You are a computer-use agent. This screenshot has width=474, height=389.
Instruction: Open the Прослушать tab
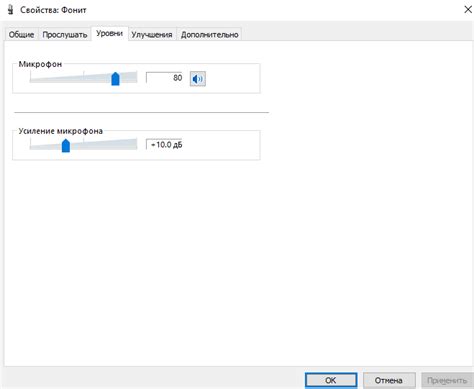pos(65,34)
